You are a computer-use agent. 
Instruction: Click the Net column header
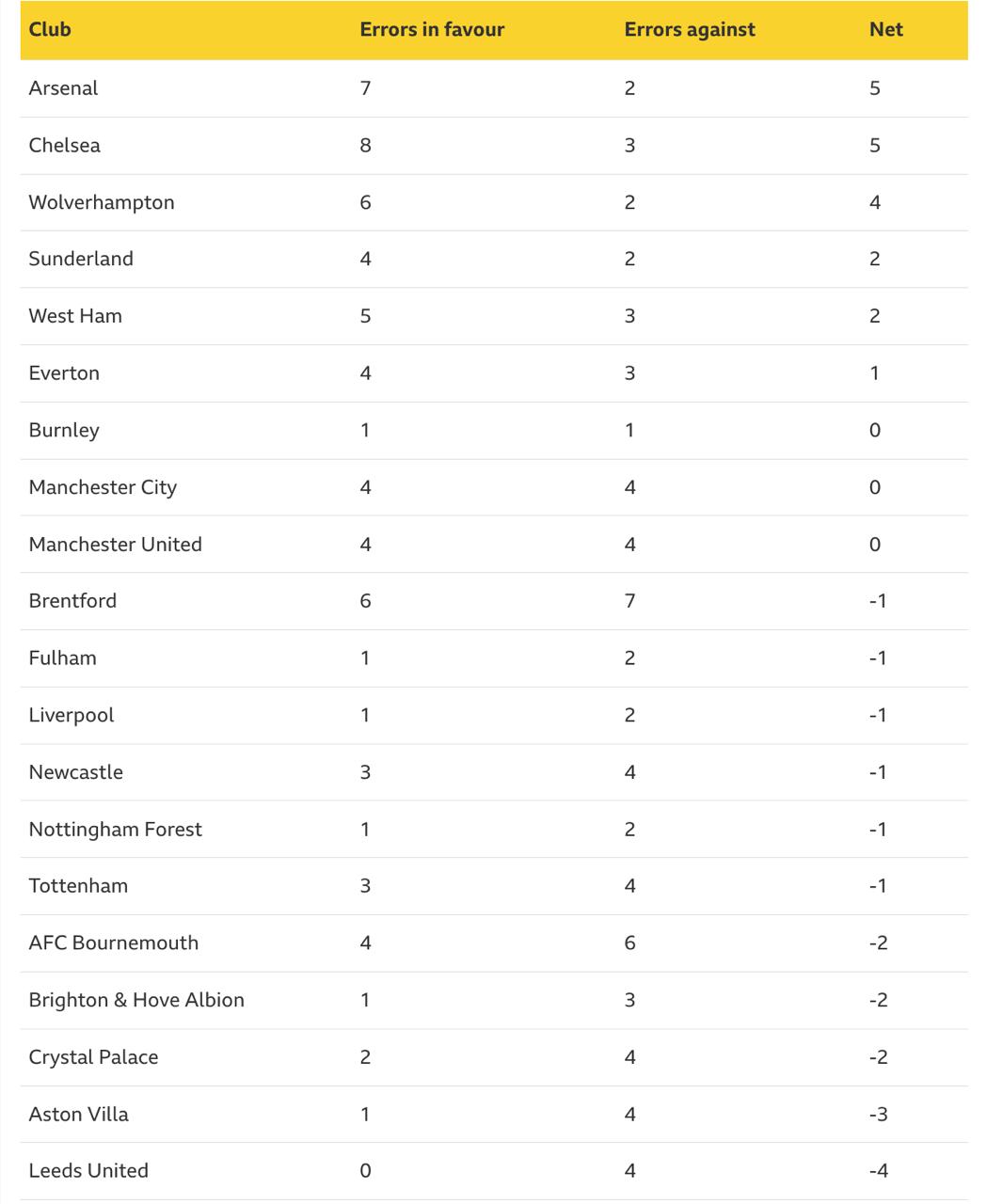886,29
